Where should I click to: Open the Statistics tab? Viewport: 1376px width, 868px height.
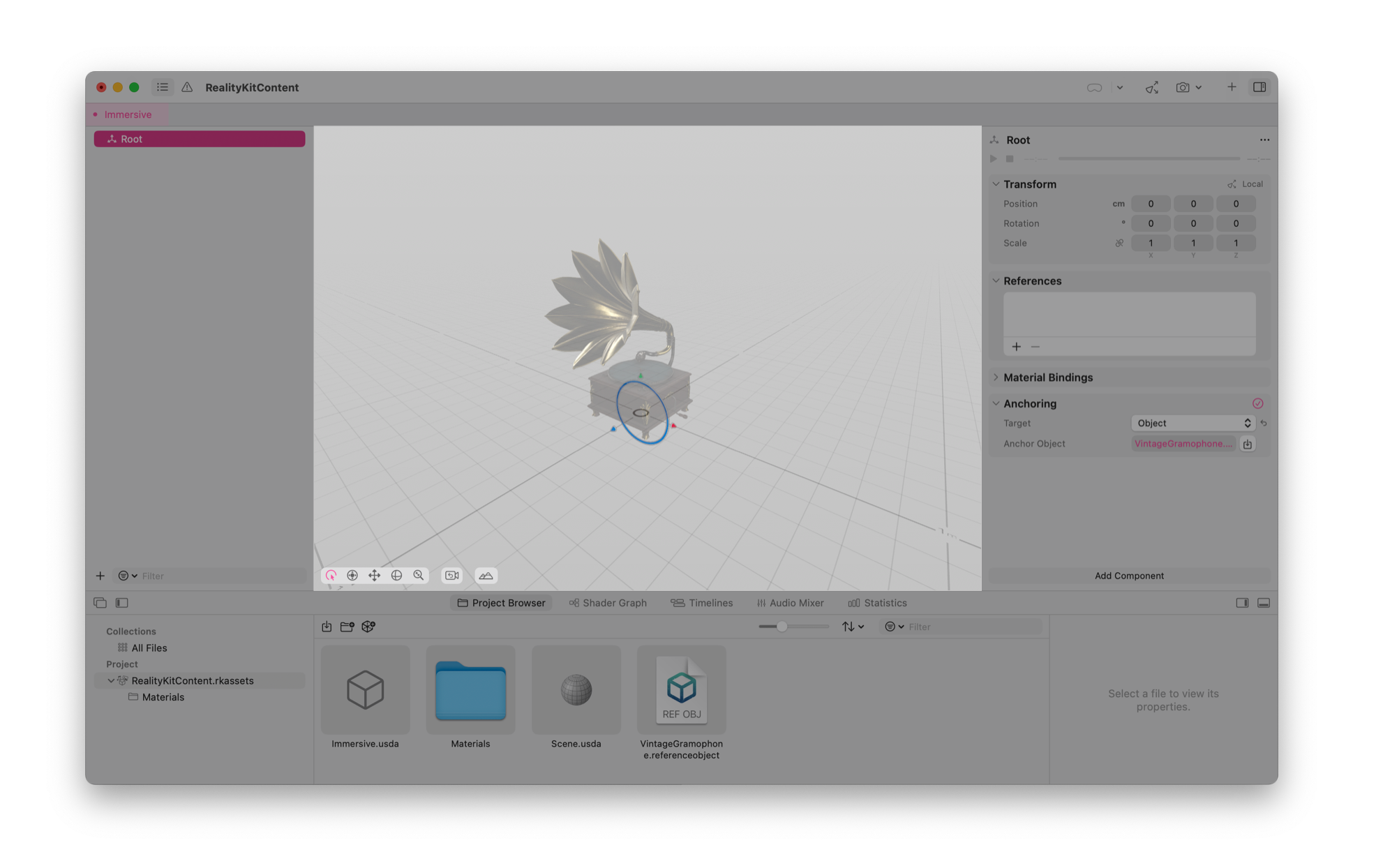877,603
